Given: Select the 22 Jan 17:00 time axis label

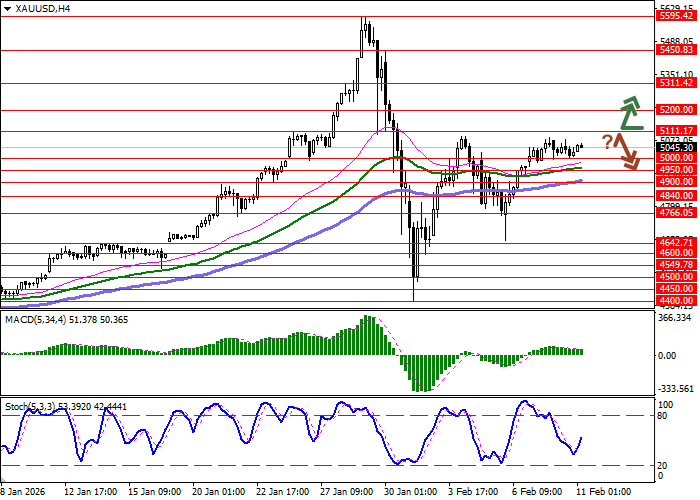Looking at the screenshot, I should pos(282,492).
